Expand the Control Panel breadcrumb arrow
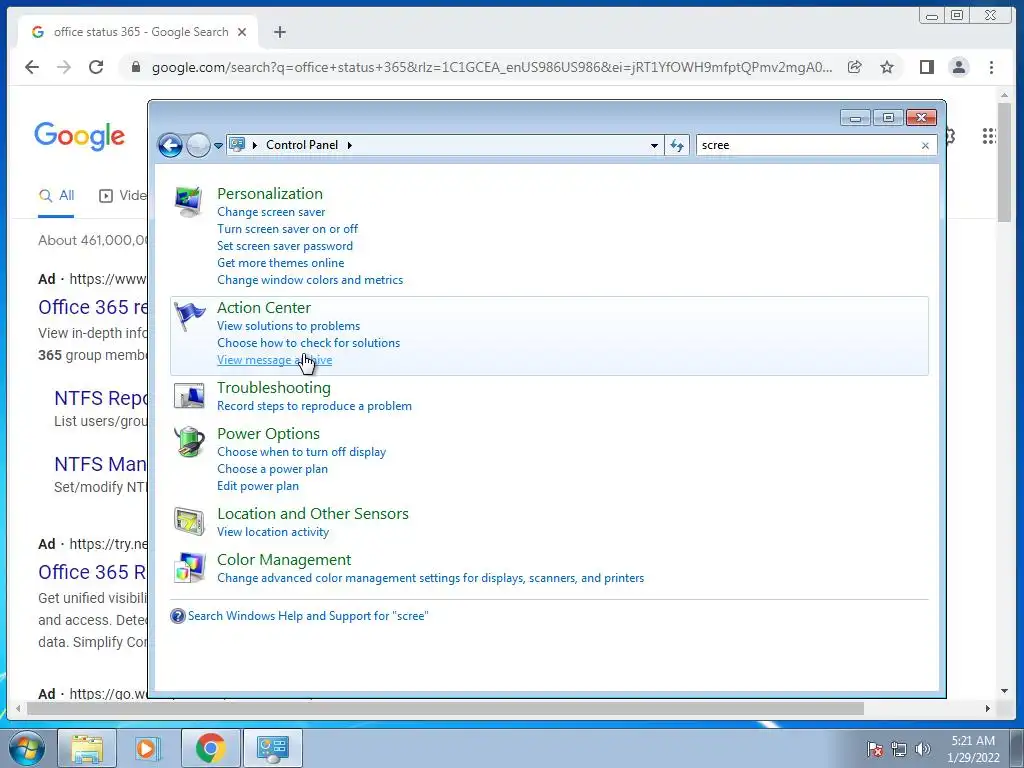The width and height of the screenshot is (1024, 768). click(x=349, y=145)
